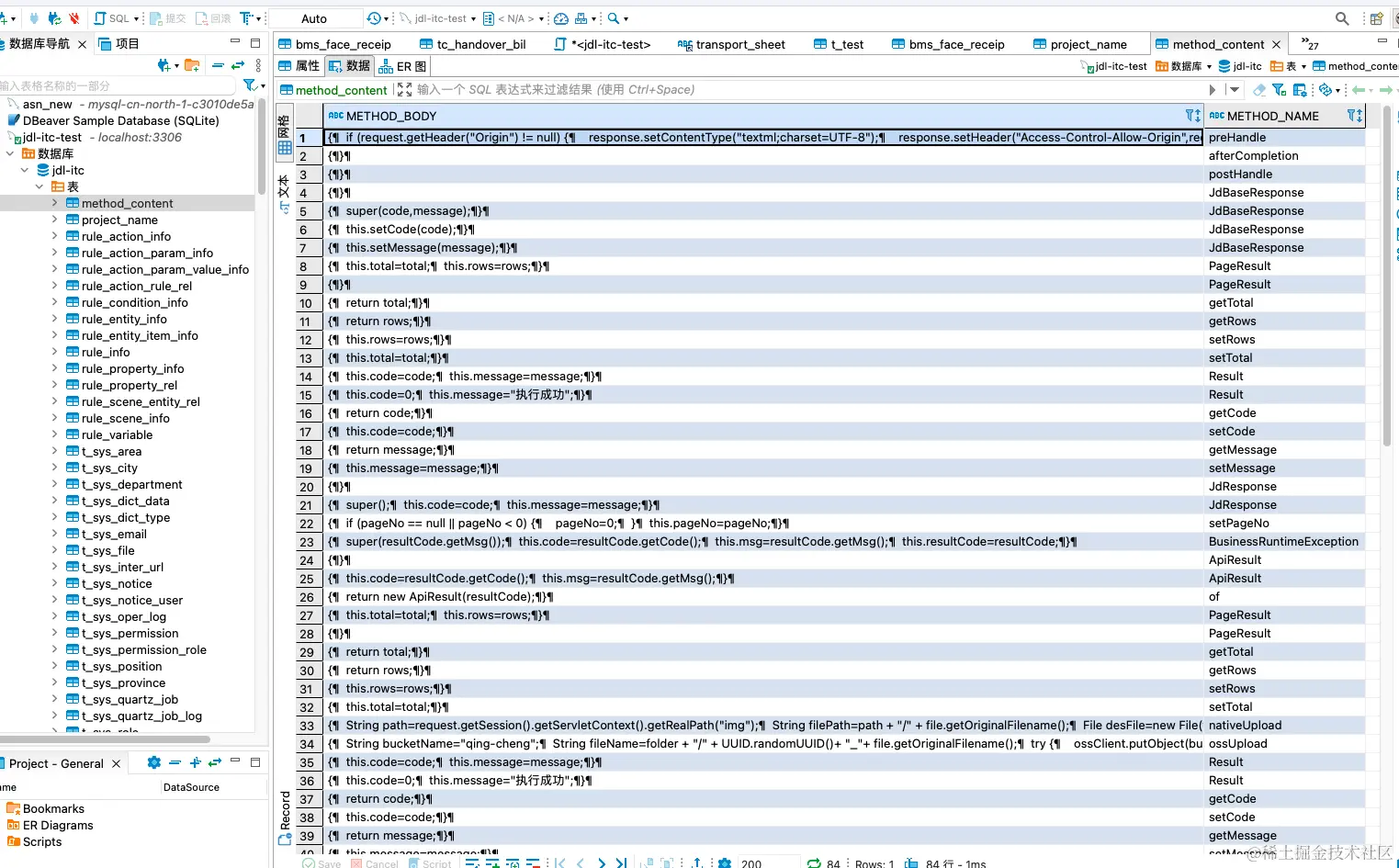Open the filter history dropdown arrow

pos(1235,90)
